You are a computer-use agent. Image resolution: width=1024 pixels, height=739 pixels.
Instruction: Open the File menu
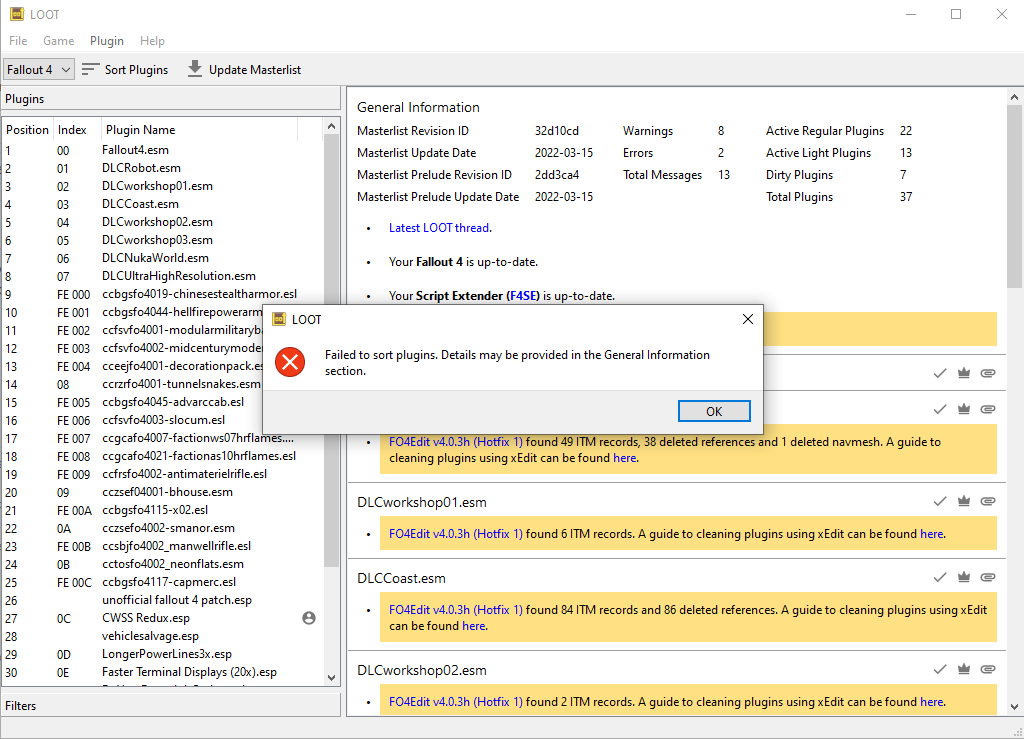(17, 41)
